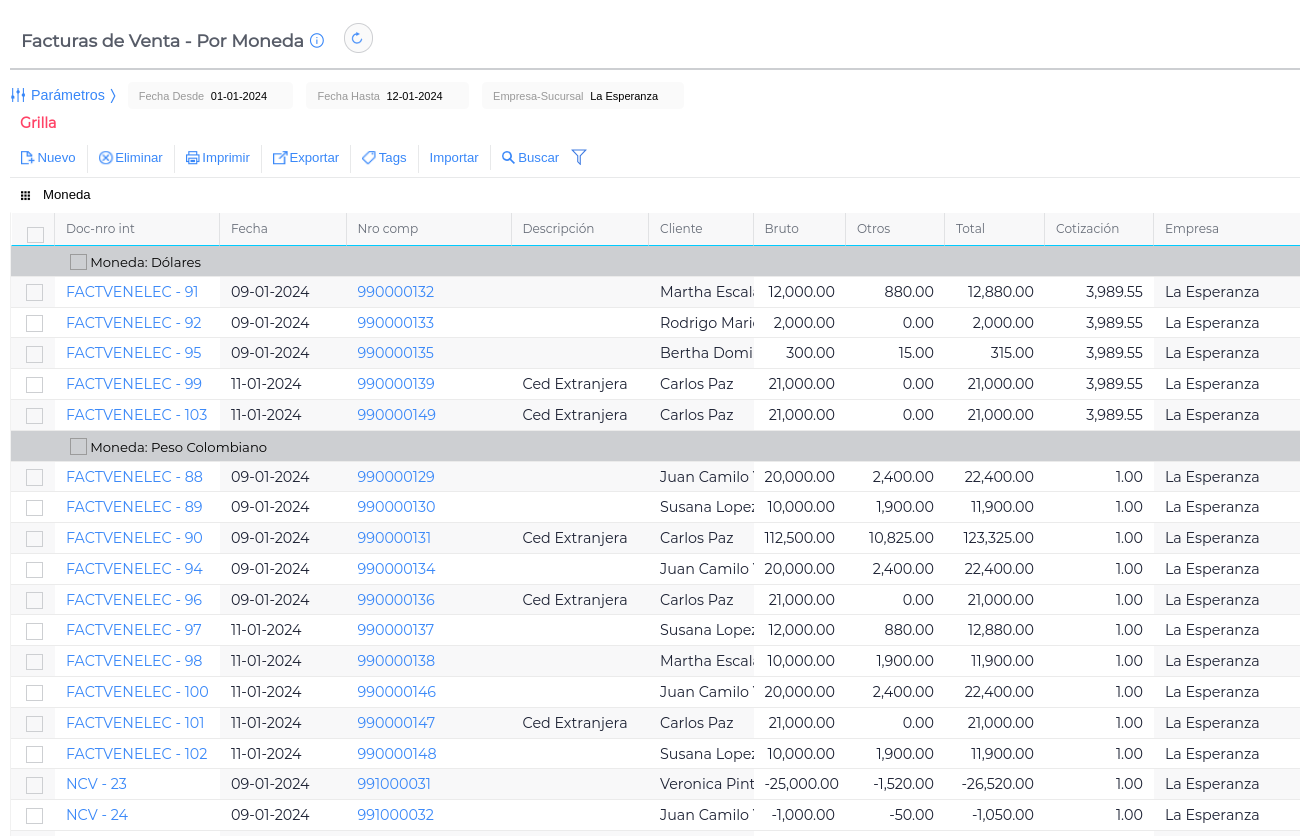1300x836 pixels.
Task: Open the filter funnel icon
Action: point(579,157)
